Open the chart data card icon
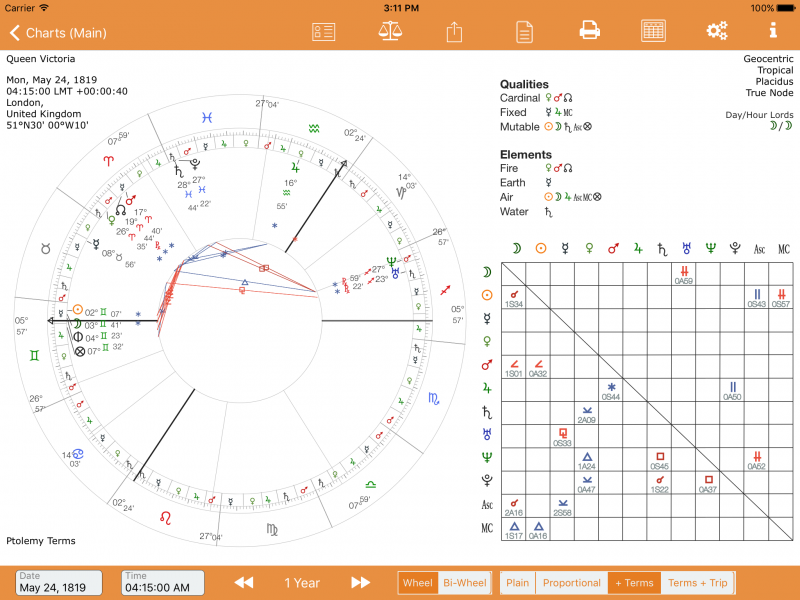Viewport: 800px width, 600px height. coord(323,31)
